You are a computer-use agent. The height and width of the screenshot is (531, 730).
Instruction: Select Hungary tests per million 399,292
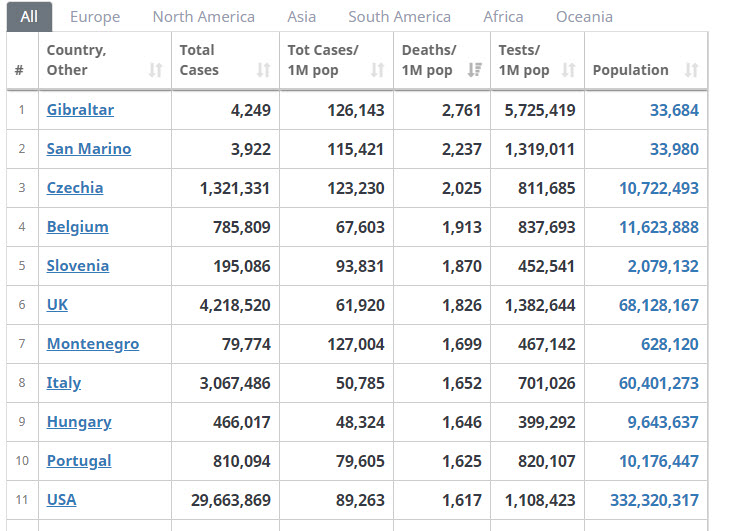547,422
